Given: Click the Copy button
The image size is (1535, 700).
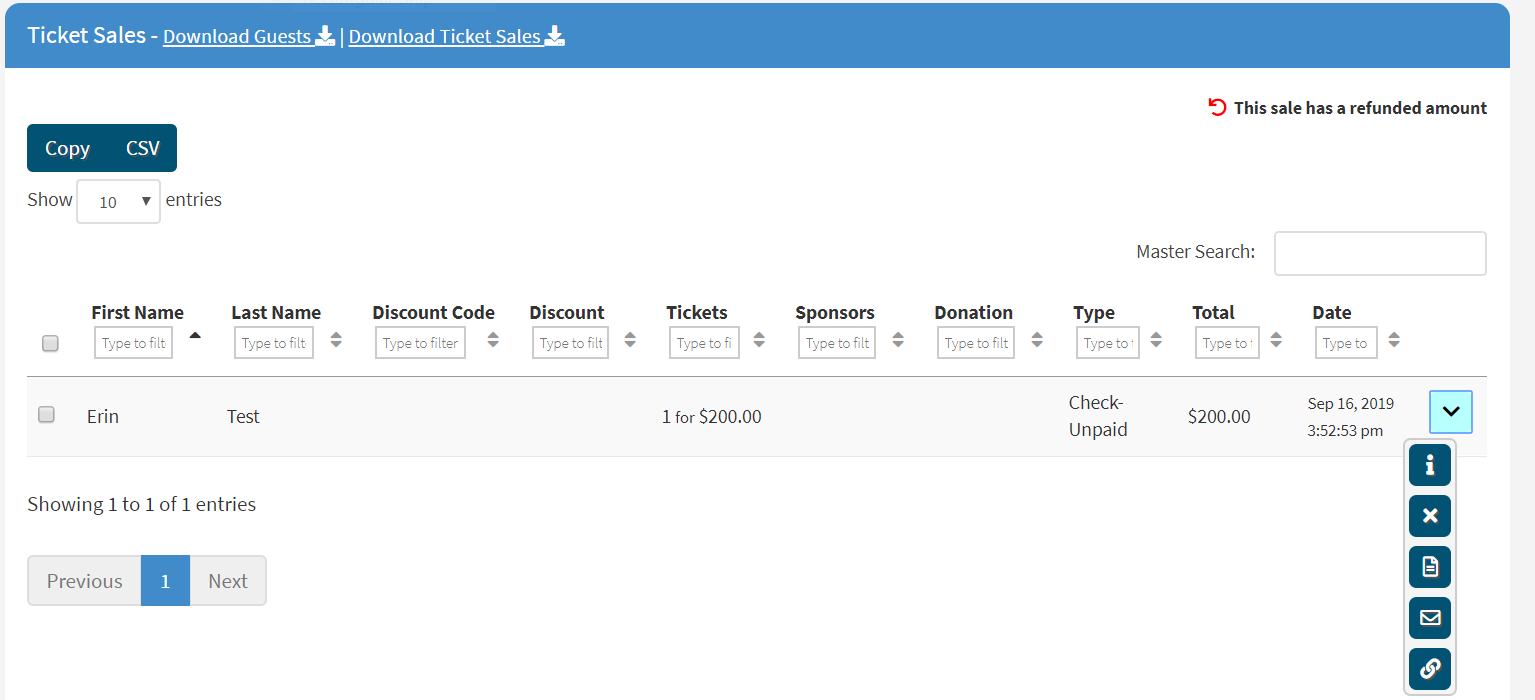Looking at the screenshot, I should click(x=67, y=148).
